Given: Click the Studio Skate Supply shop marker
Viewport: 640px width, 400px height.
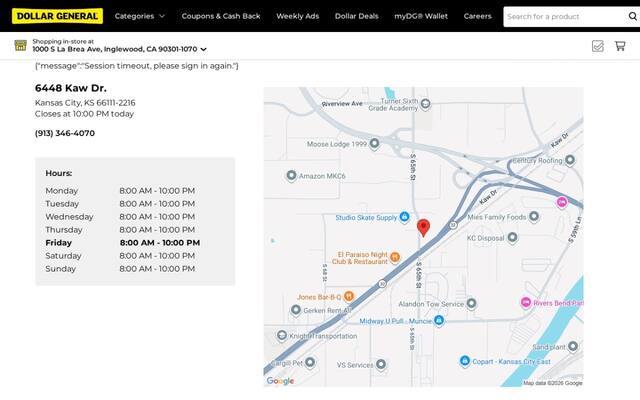Looking at the screenshot, I should 404,217.
